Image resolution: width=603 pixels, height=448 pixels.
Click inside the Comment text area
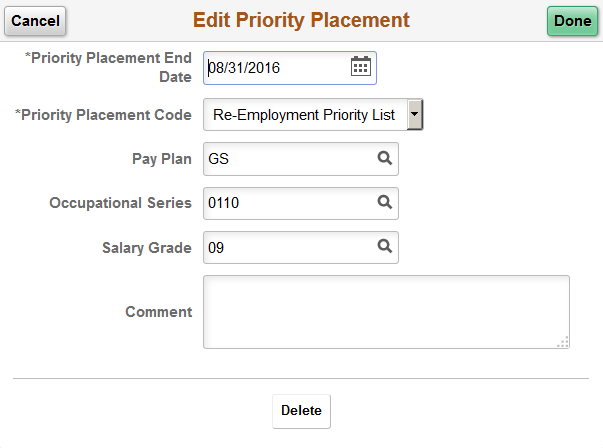[x=385, y=312]
